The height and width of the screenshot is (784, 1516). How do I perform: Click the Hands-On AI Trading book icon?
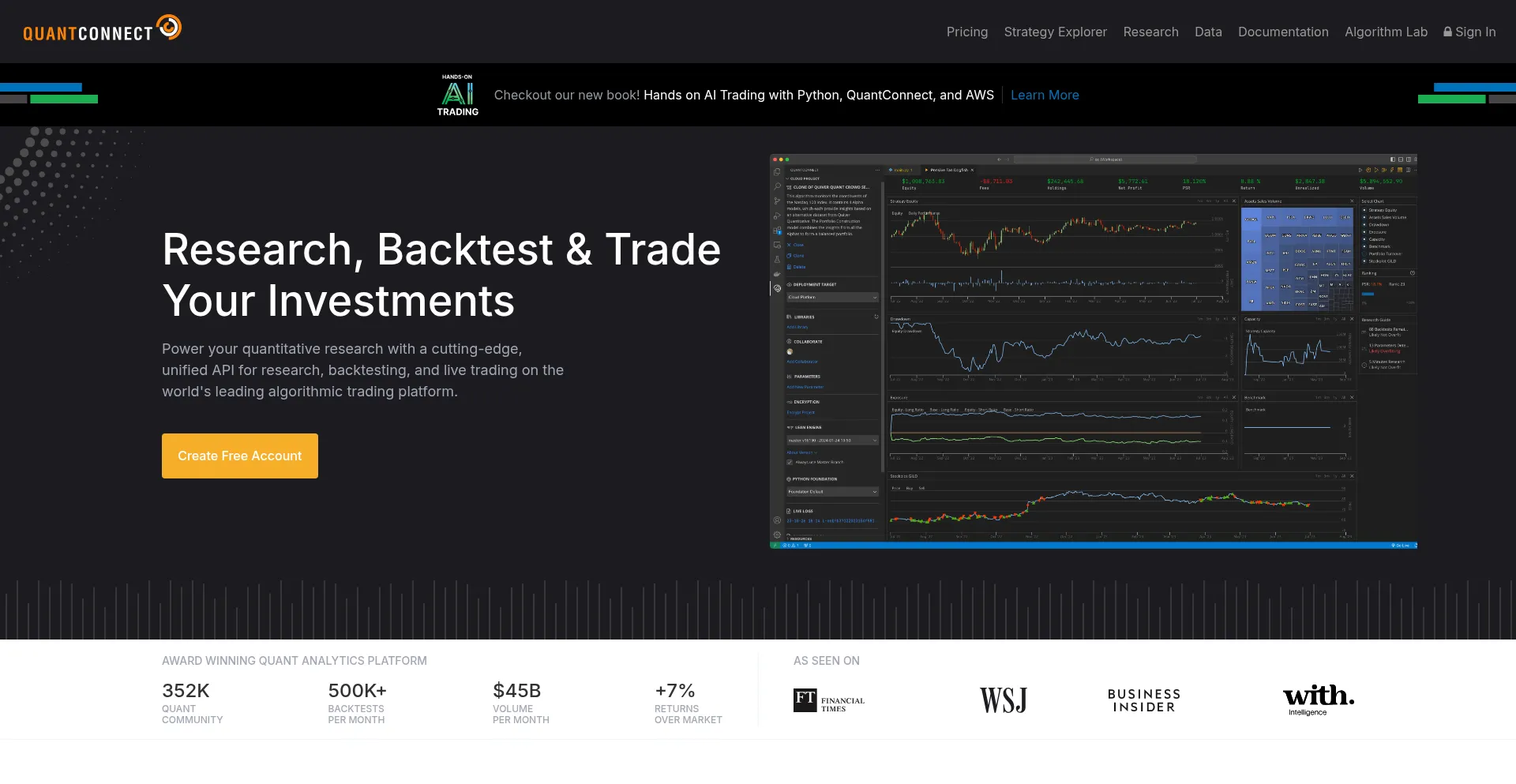(458, 95)
